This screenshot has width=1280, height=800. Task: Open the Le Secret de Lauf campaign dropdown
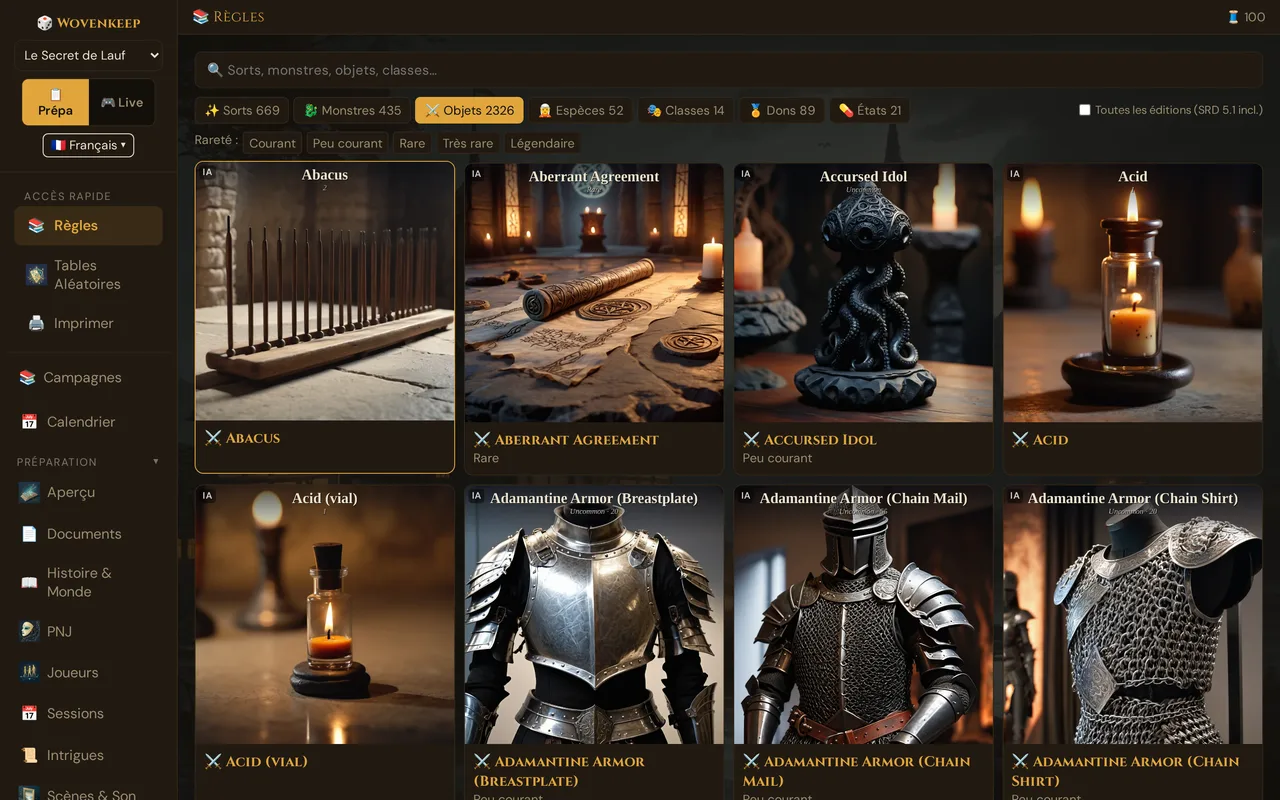(x=89, y=56)
